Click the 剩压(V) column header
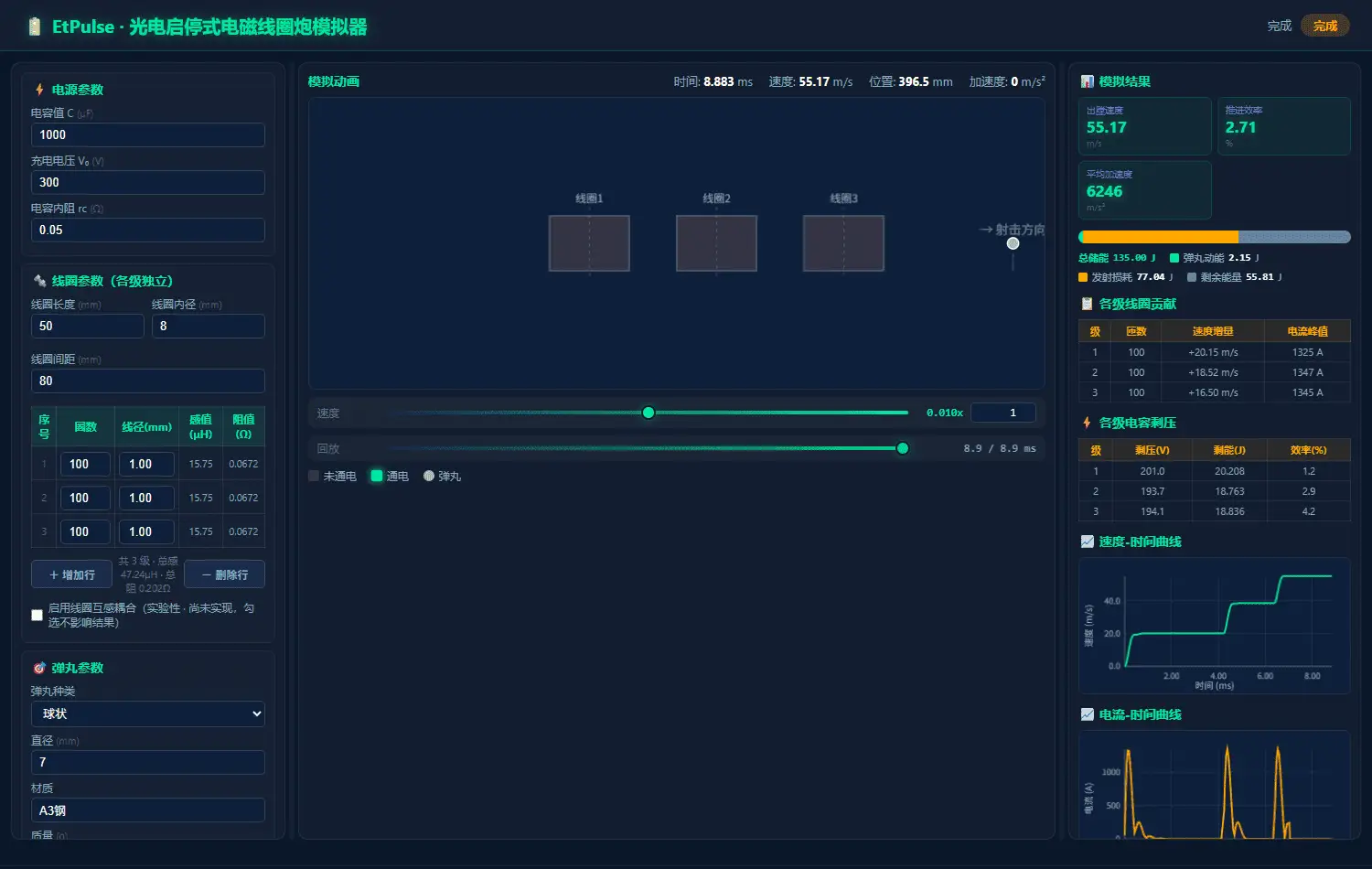The image size is (1372, 869). point(1152,450)
